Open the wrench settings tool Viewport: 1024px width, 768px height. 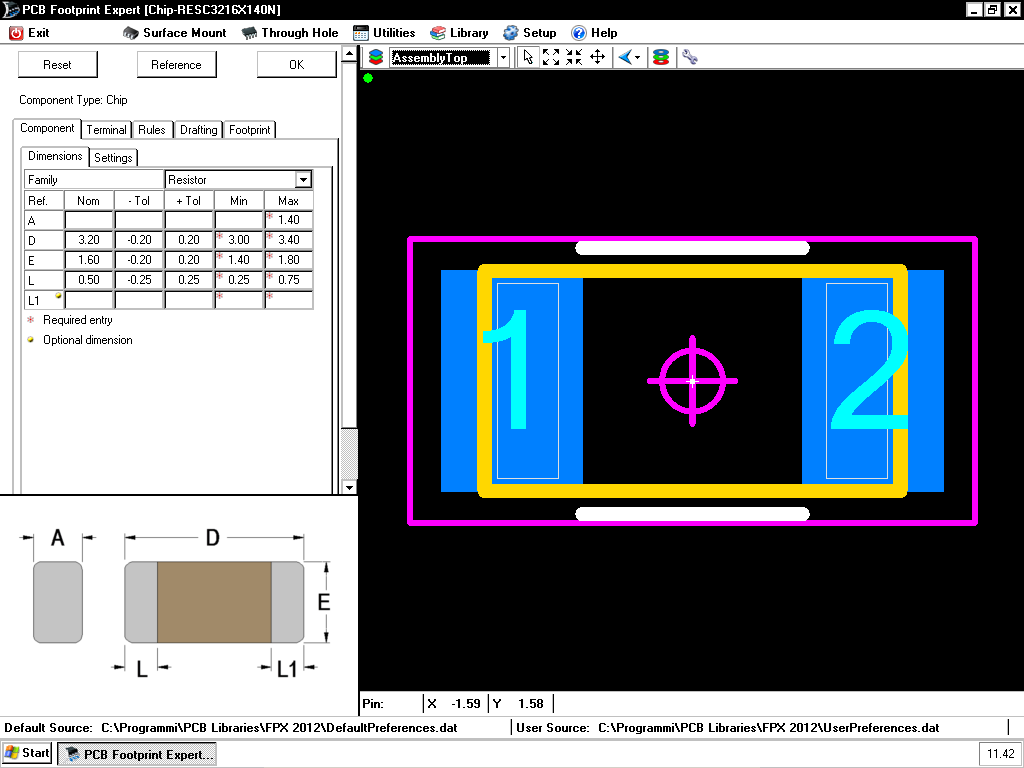(x=688, y=57)
